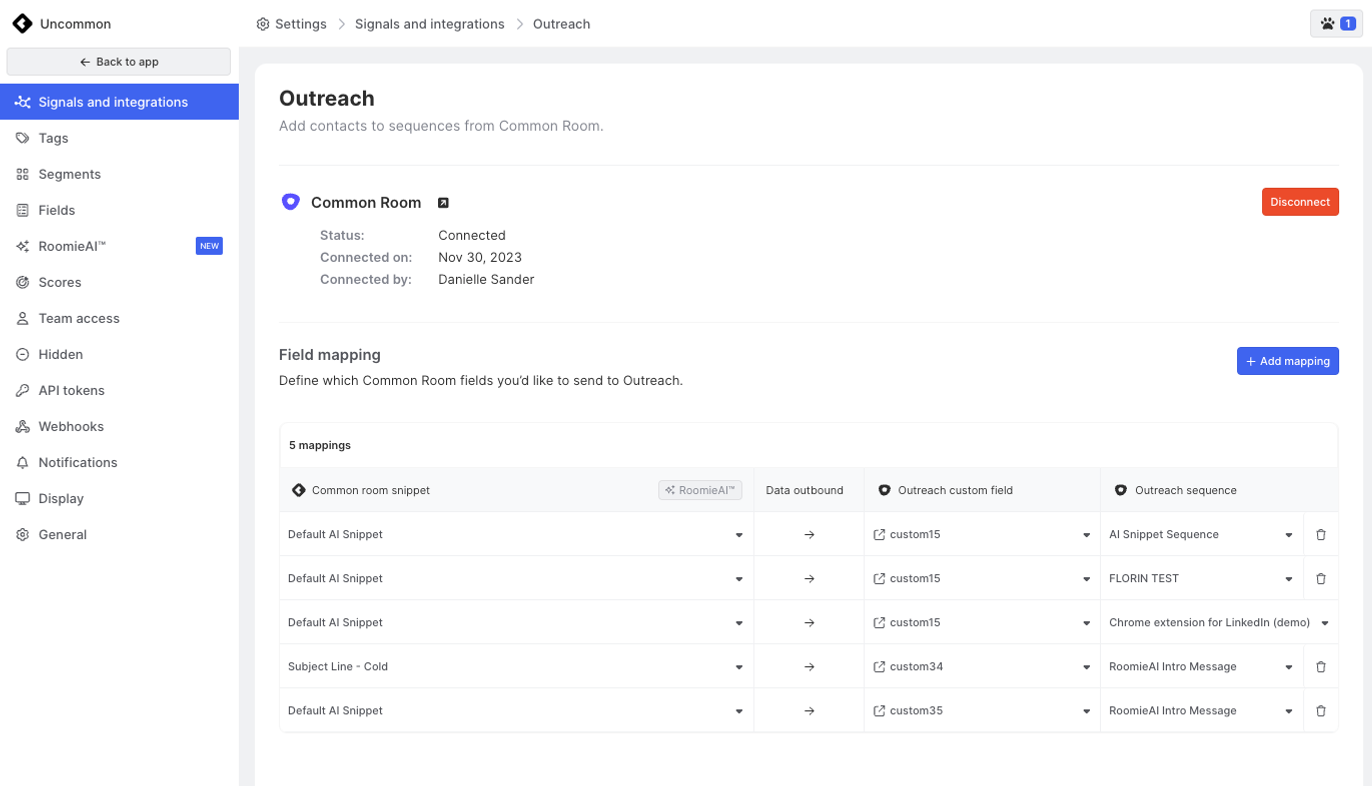The width and height of the screenshot is (1372, 786).
Task: Click the Tags icon in sidebar
Action: click(22, 138)
